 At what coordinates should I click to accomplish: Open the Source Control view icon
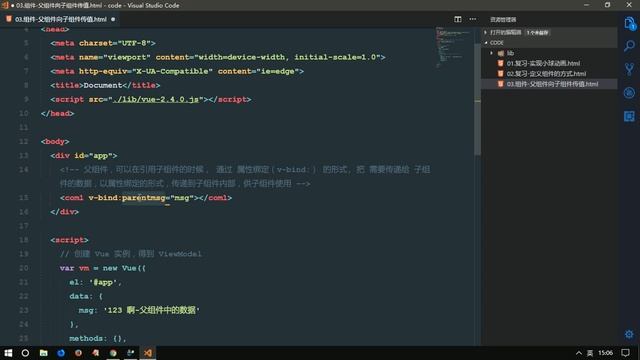pos(629,69)
